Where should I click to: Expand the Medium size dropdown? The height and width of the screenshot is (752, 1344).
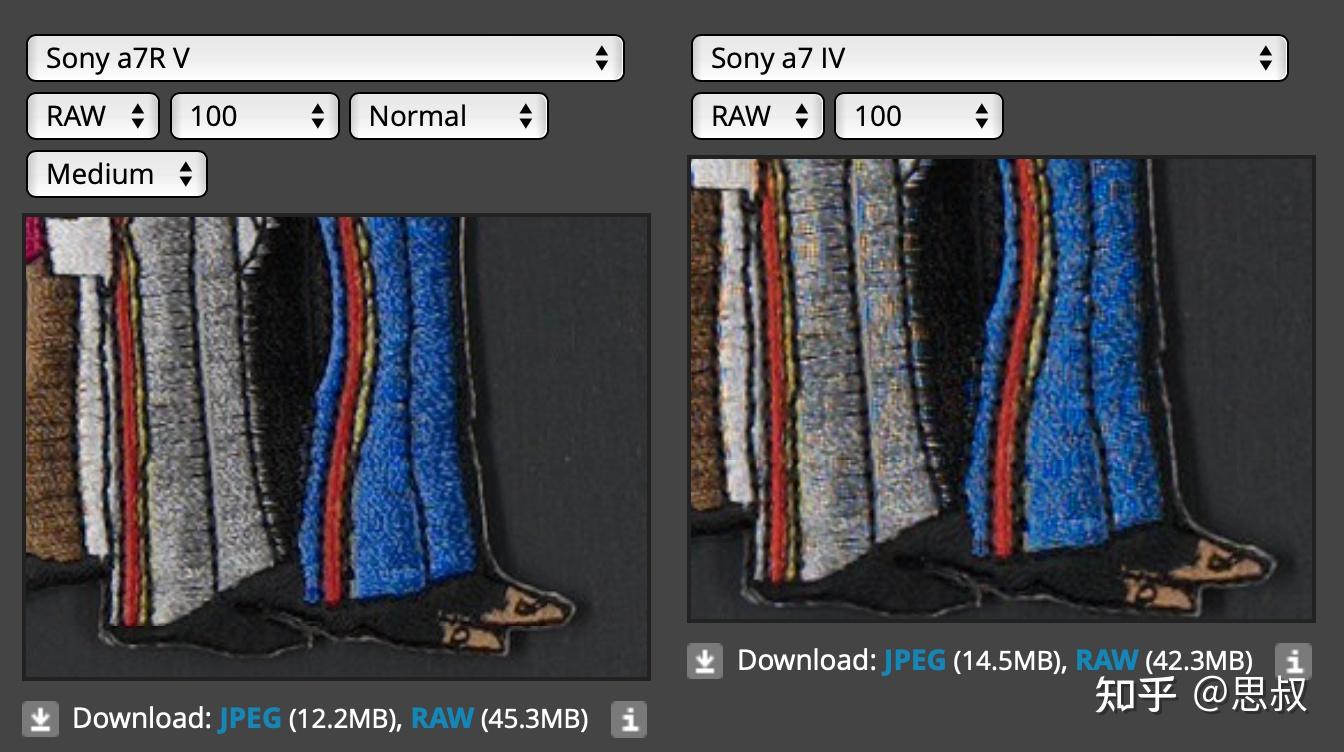pyautogui.click(x=116, y=174)
